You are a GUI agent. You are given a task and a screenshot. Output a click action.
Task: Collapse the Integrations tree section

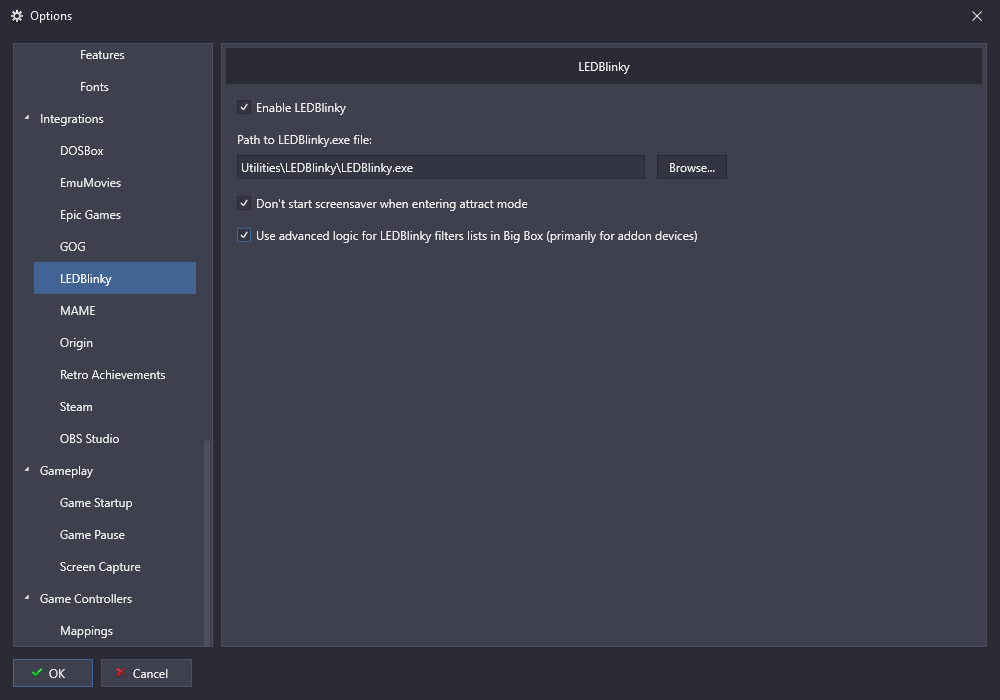click(x=27, y=118)
